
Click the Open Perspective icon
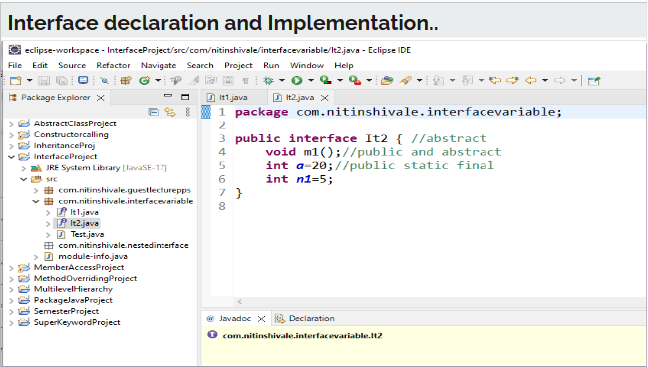(x=594, y=81)
